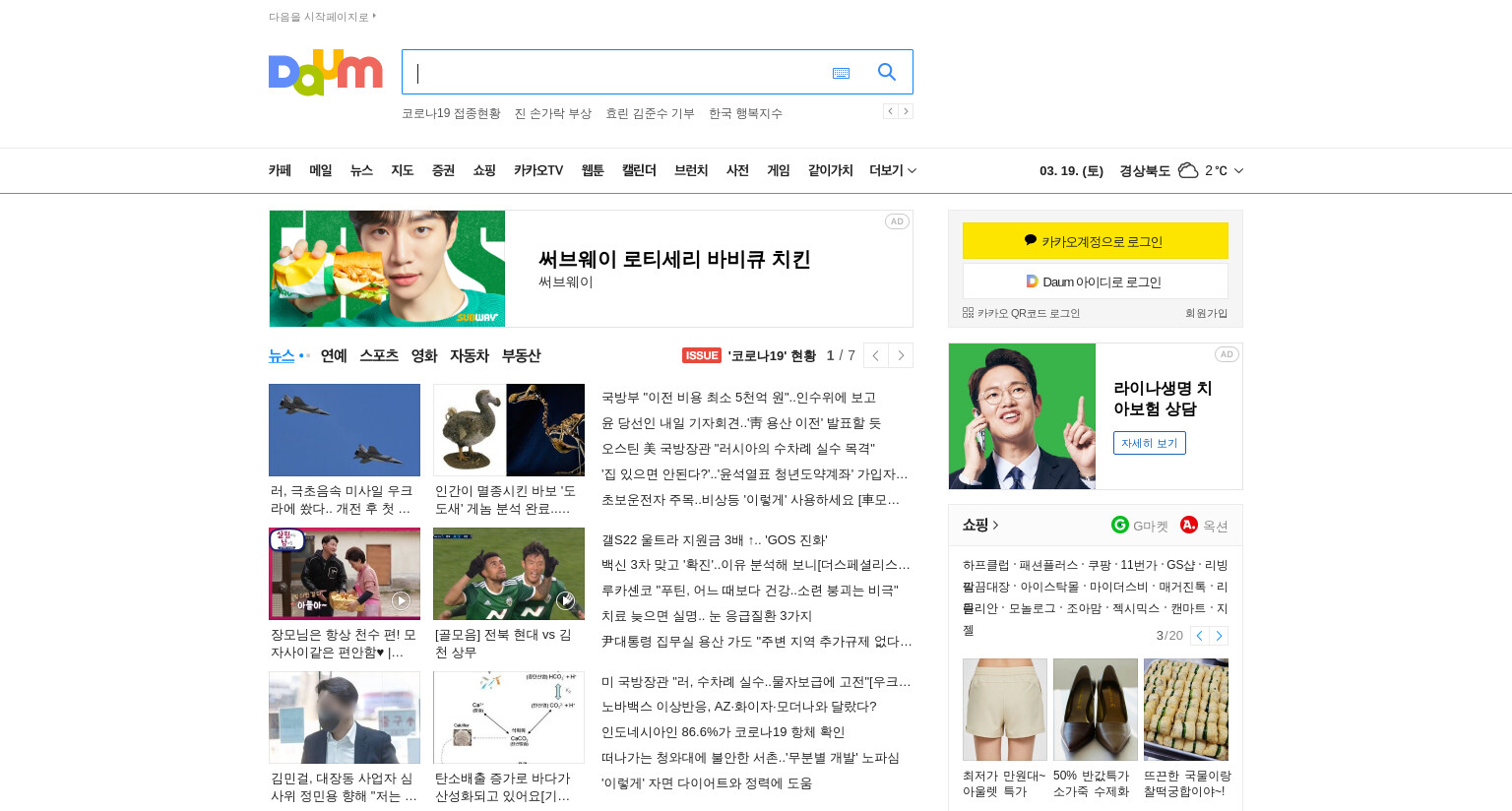
Task: Open the rice cake shopping thumbnail
Action: 1186,710
